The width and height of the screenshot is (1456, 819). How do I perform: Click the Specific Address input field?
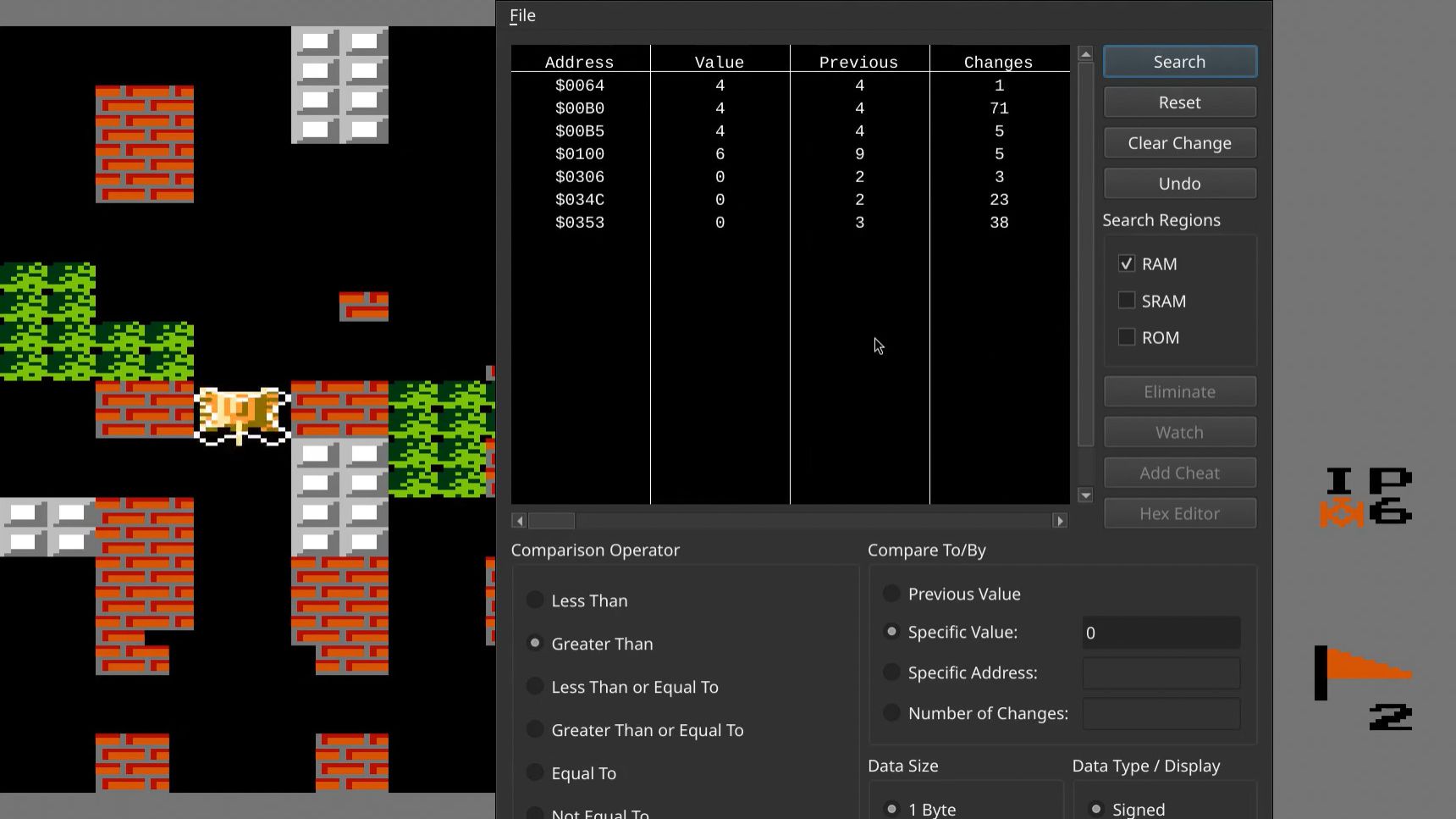click(1161, 673)
